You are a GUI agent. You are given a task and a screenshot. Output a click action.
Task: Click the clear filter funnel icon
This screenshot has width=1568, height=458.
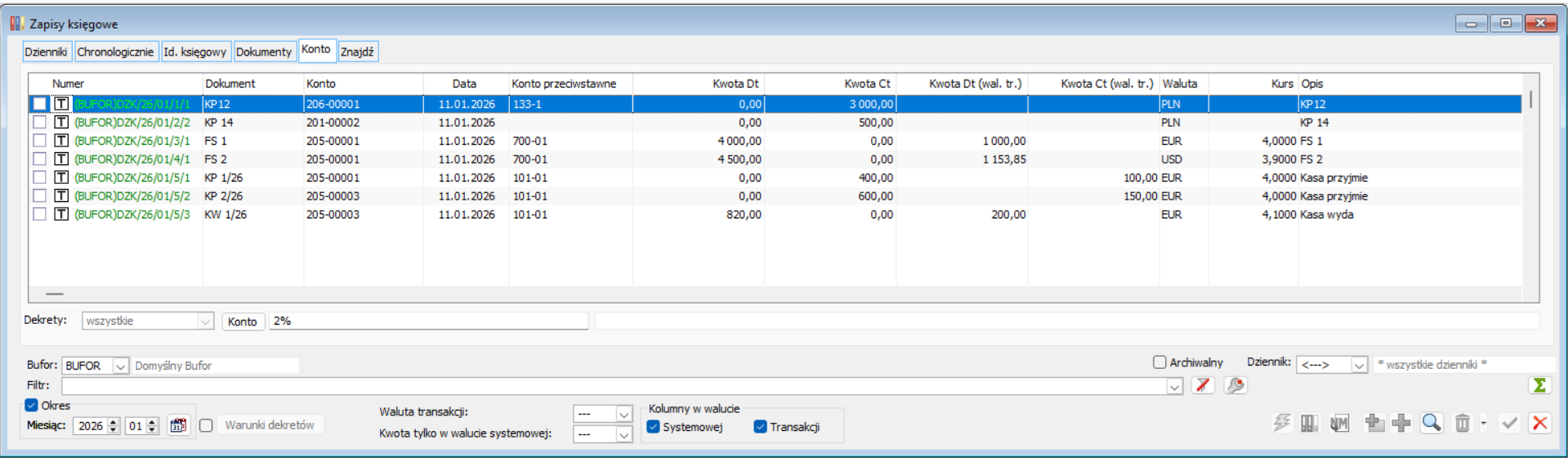[x=1202, y=385]
